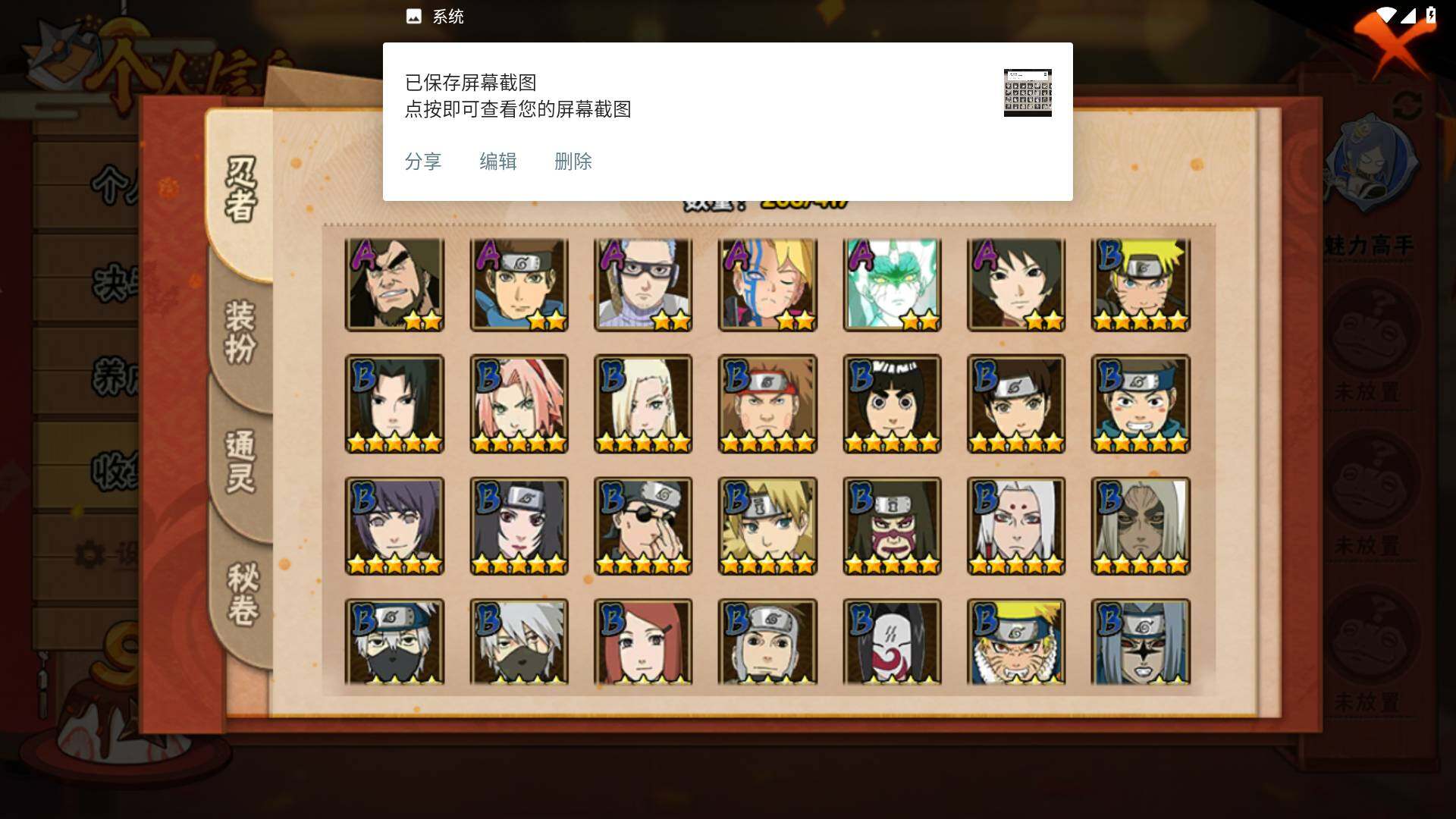1456x819 pixels.
Task: Open the 通灵 summoning tab
Action: pos(240,462)
